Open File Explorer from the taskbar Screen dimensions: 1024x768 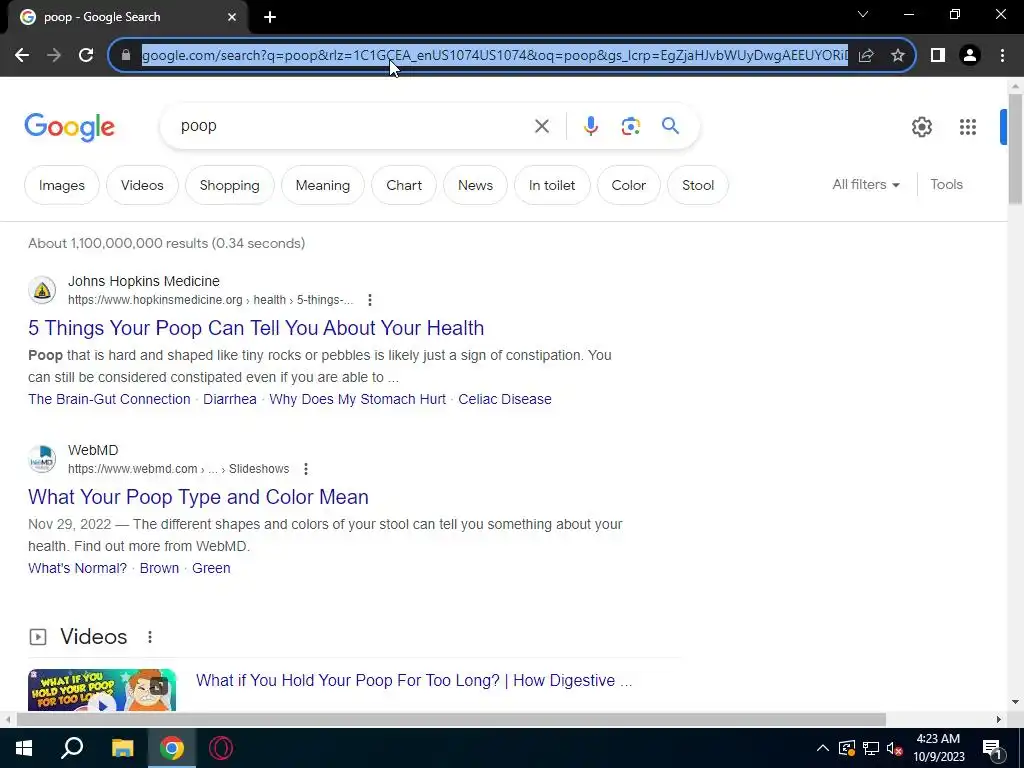(122, 748)
